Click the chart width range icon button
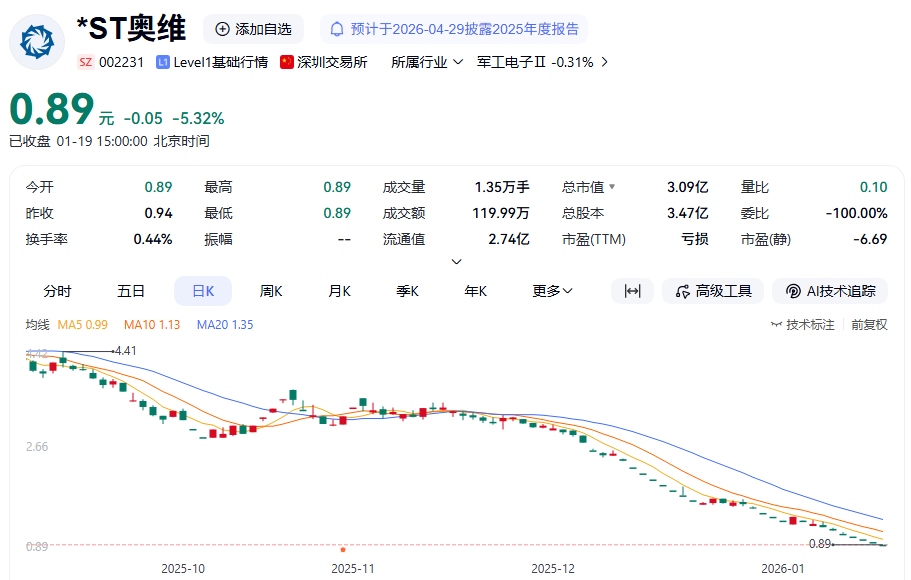This screenshot has width=911, height=580. click(632, 291)
